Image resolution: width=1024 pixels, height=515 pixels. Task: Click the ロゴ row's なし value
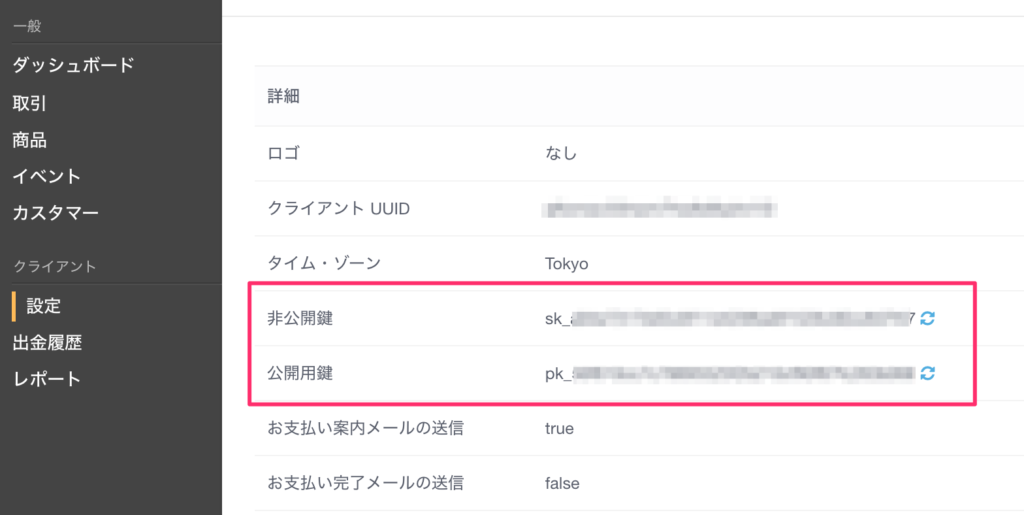pos(561,154)
